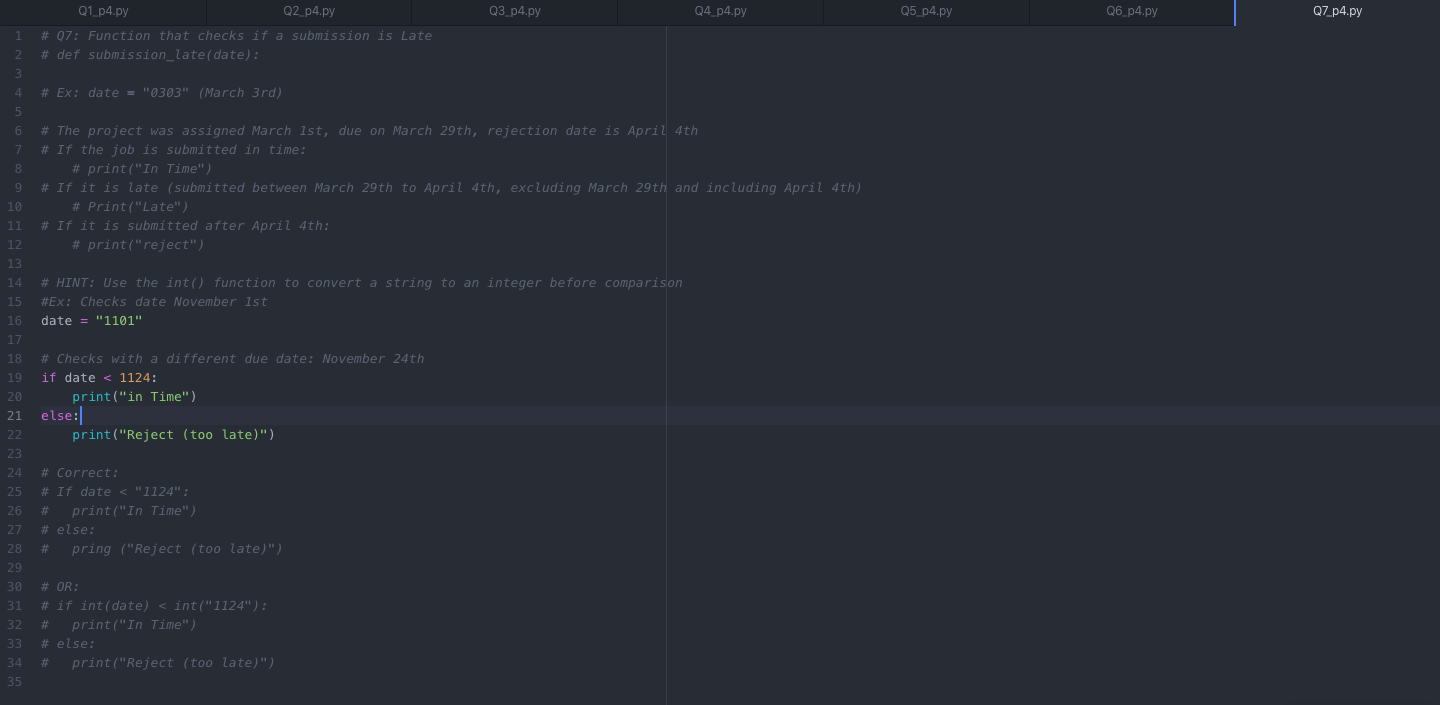Place cursor in '# Ex: date = "0303" (March 3rd)'
Viewport: 1440px width, 705px height.
click(x=162, y=93)
